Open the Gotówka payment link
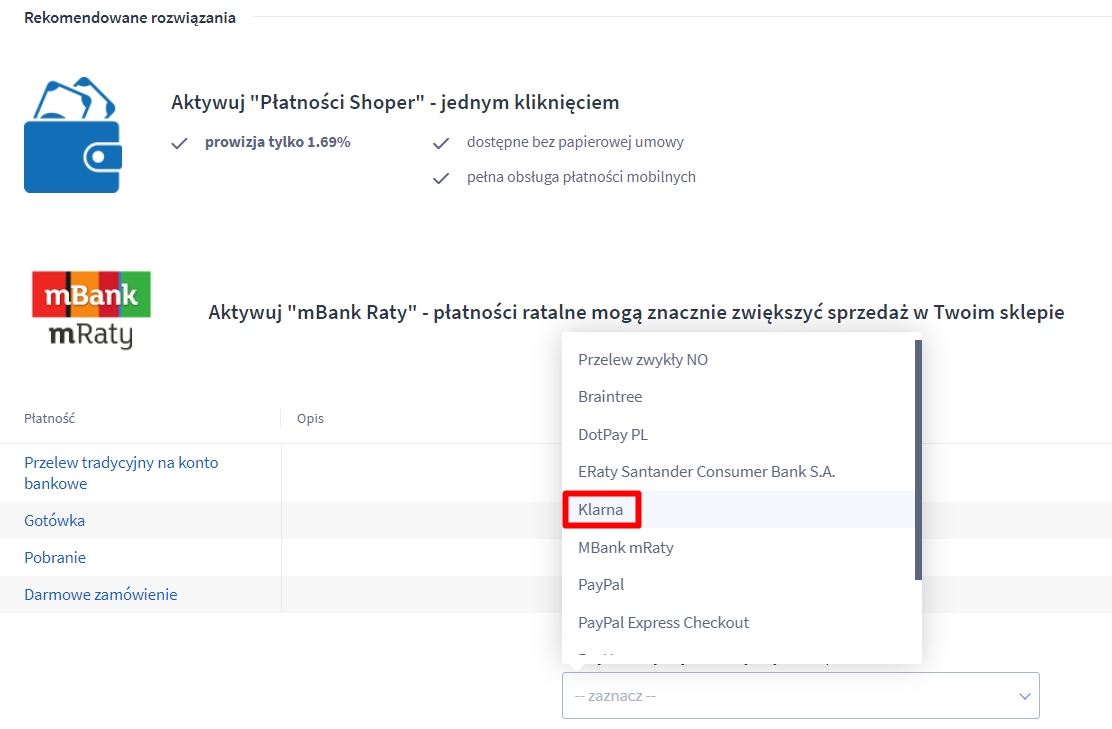 click(x=55, y=521)
